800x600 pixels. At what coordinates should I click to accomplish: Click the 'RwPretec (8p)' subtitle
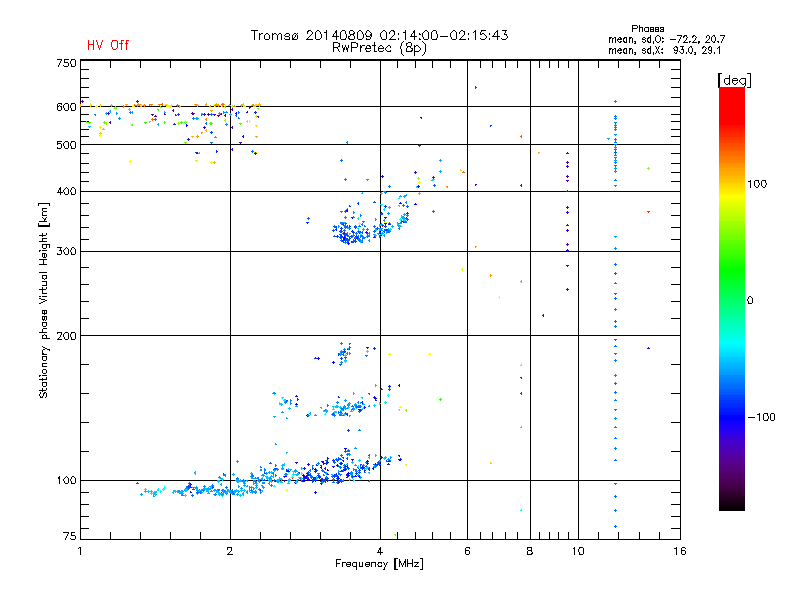(x=379, y=48)
